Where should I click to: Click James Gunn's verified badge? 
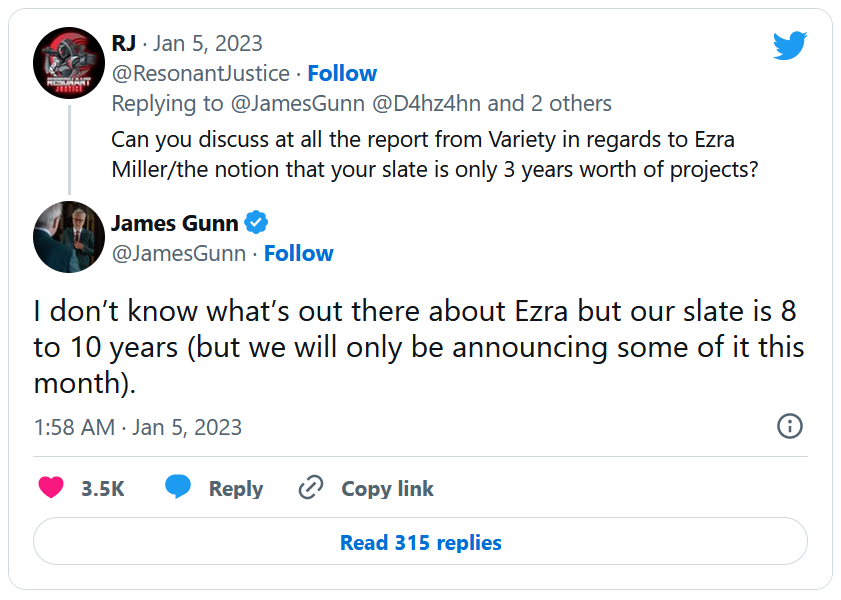pyautogui.click(x=257, y=223)
